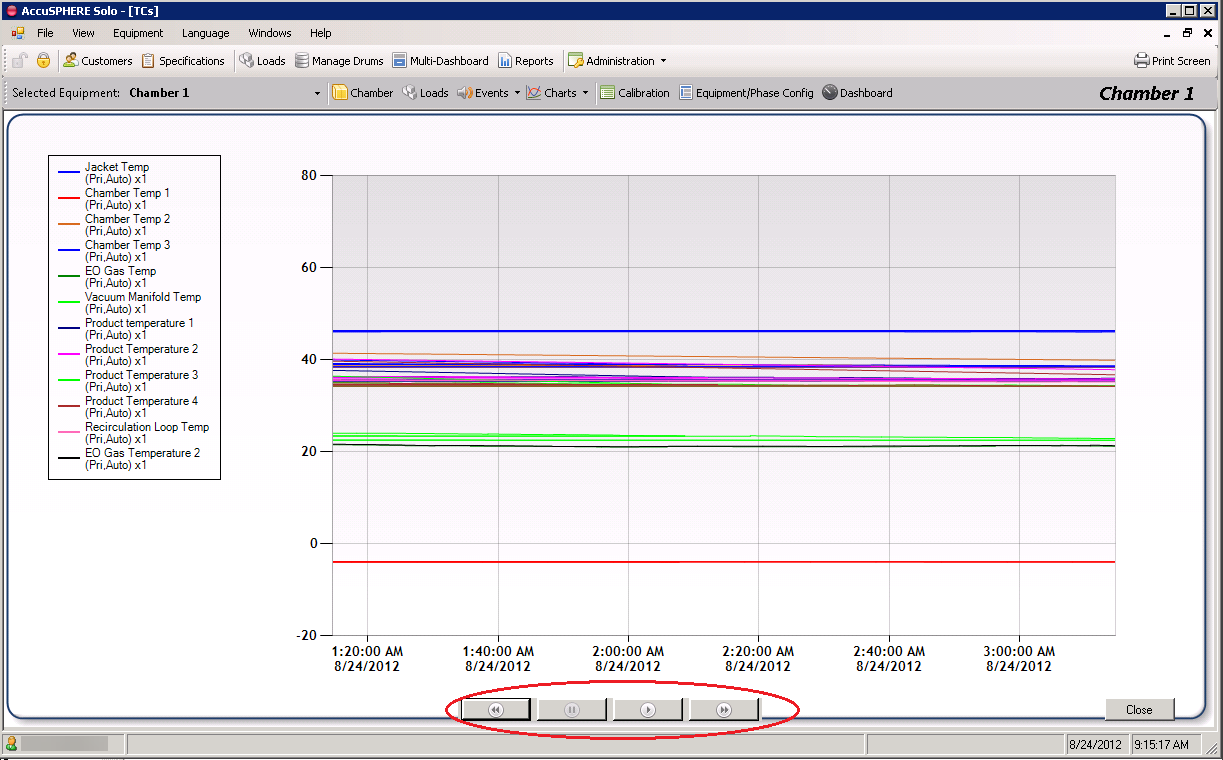The width and height of the screenshot is (1223, 760).
Task: Open the Language menu
Action: pos(205,33)
